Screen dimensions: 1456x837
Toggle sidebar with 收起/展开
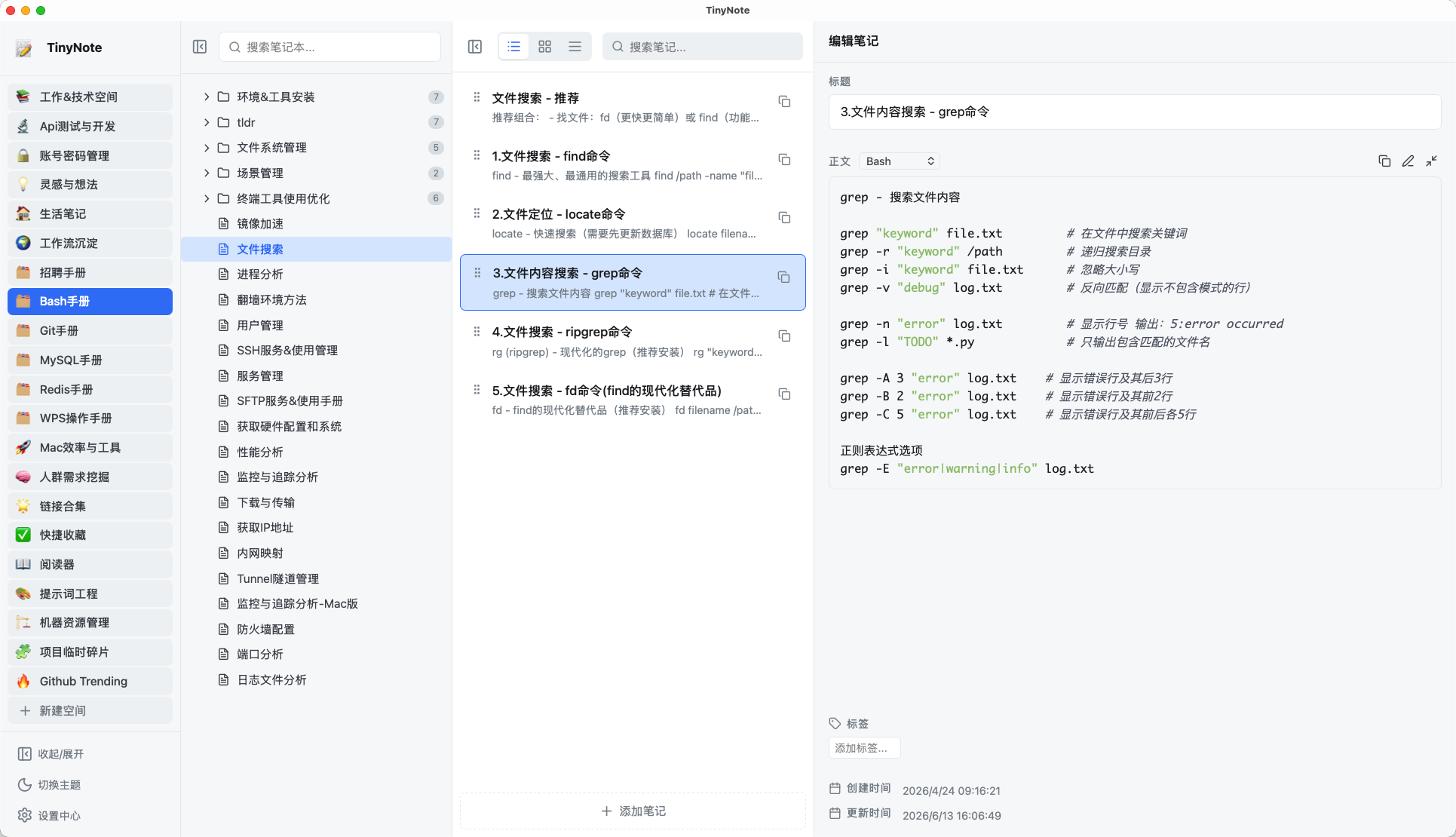coord(51,754)
